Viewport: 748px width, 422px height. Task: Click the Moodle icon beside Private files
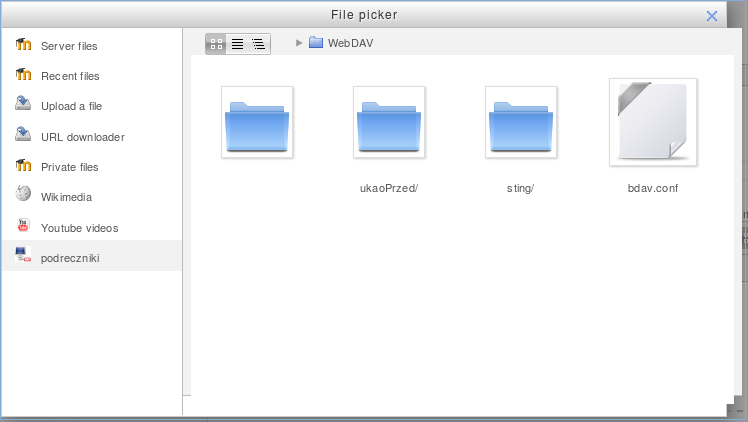[23, 165]
